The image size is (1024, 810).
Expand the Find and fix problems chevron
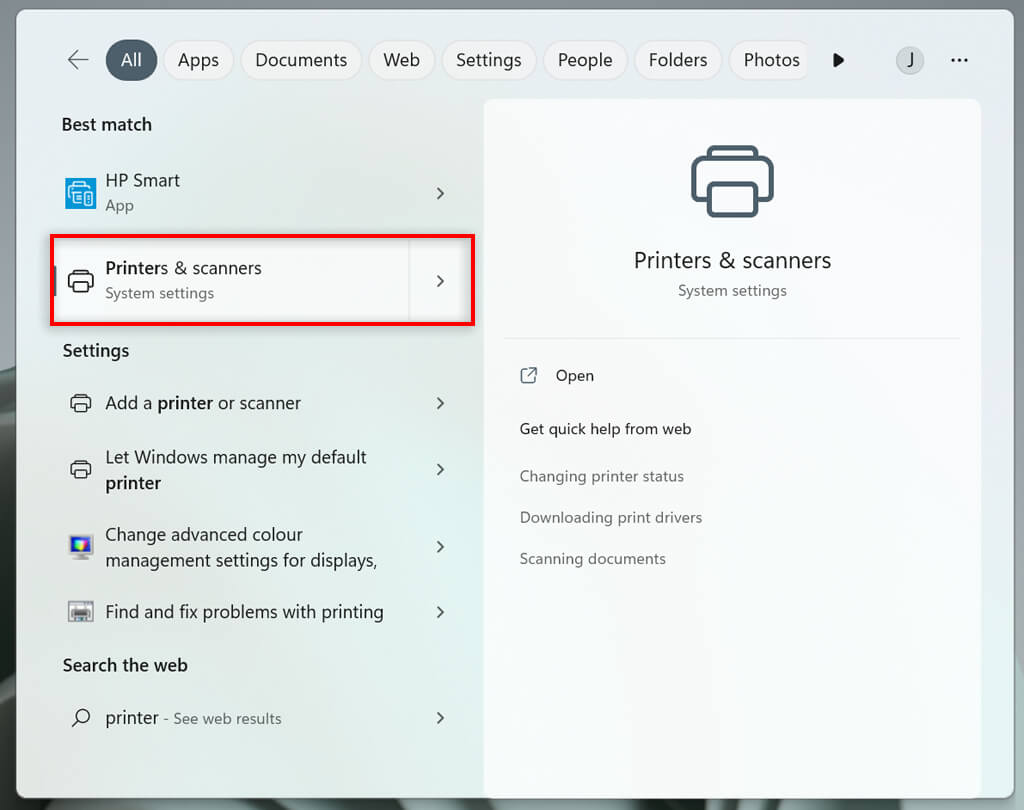(x=440, y=612)
